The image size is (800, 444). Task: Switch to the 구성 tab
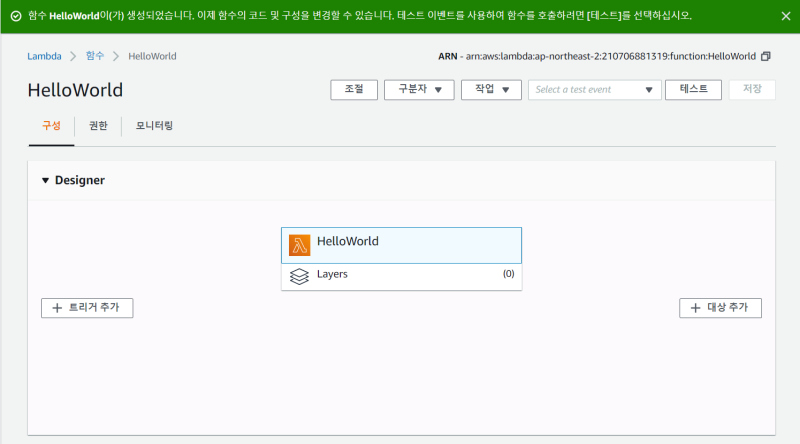pos(52,126)
